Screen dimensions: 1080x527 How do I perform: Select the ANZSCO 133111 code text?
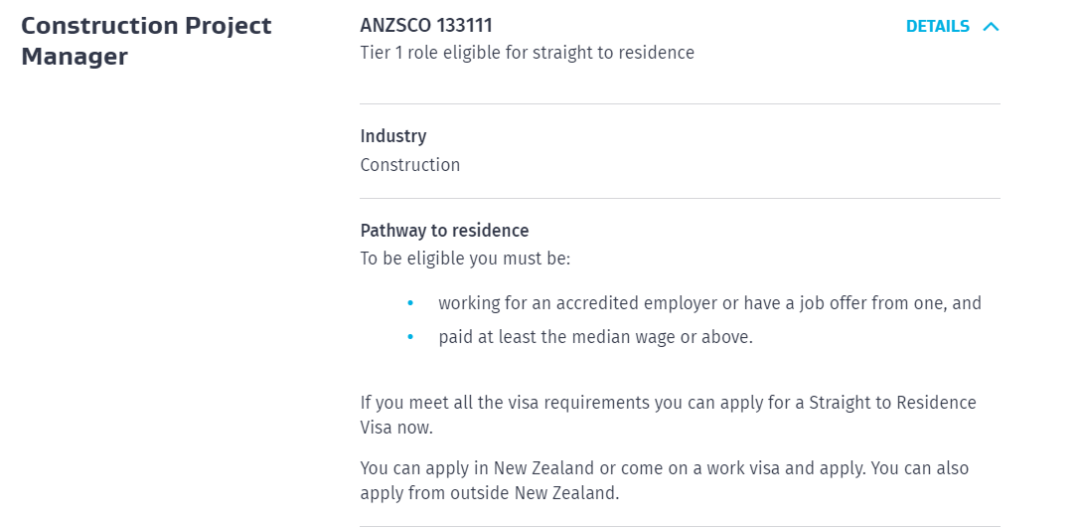point(426,25)
